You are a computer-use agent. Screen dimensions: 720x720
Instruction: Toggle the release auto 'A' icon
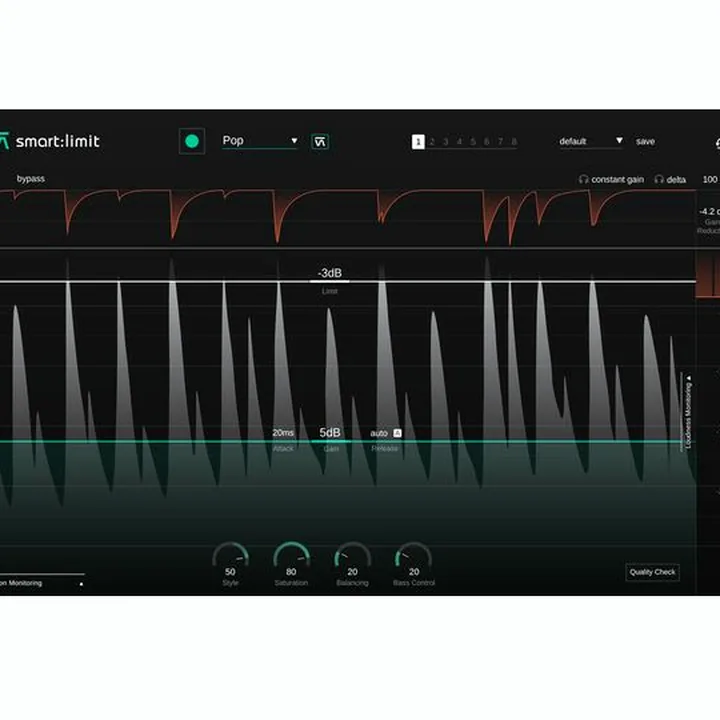click(398, 433)
